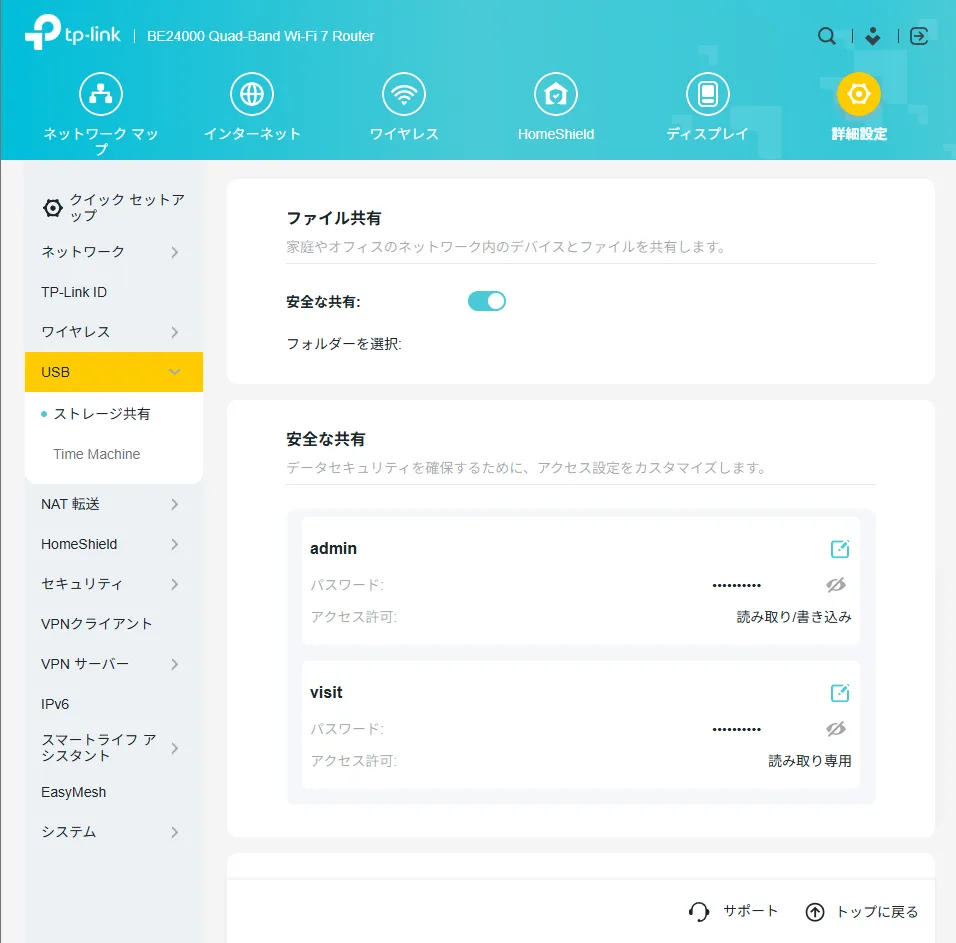The height and width of the screenshot is (943, 956).
Task: Show the admin password
Action: click(x=836, y=585)
